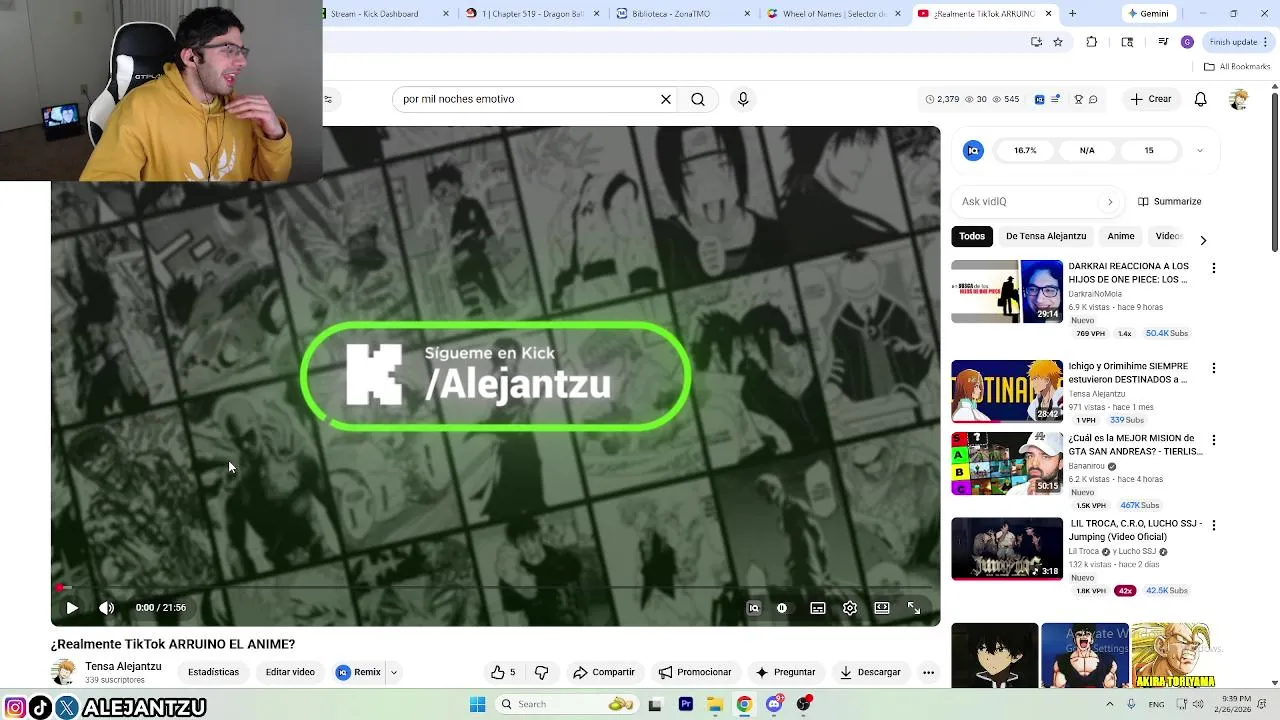This screenshot has width=1280, height=720.
Task: Click Estadísticas button
Action: coord(213,672)
